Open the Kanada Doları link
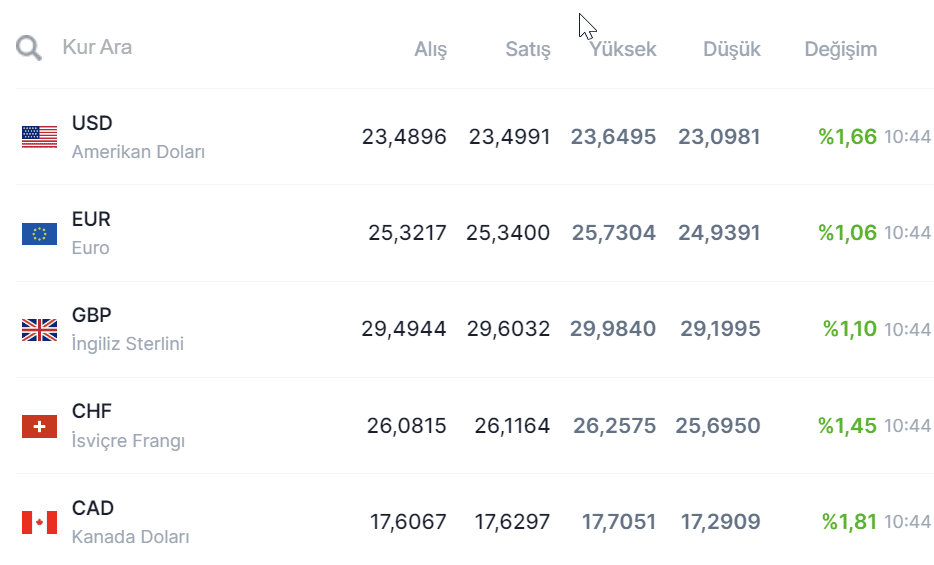Image resolution: width=934 pixels, height=565 pixels. (131, 536)
